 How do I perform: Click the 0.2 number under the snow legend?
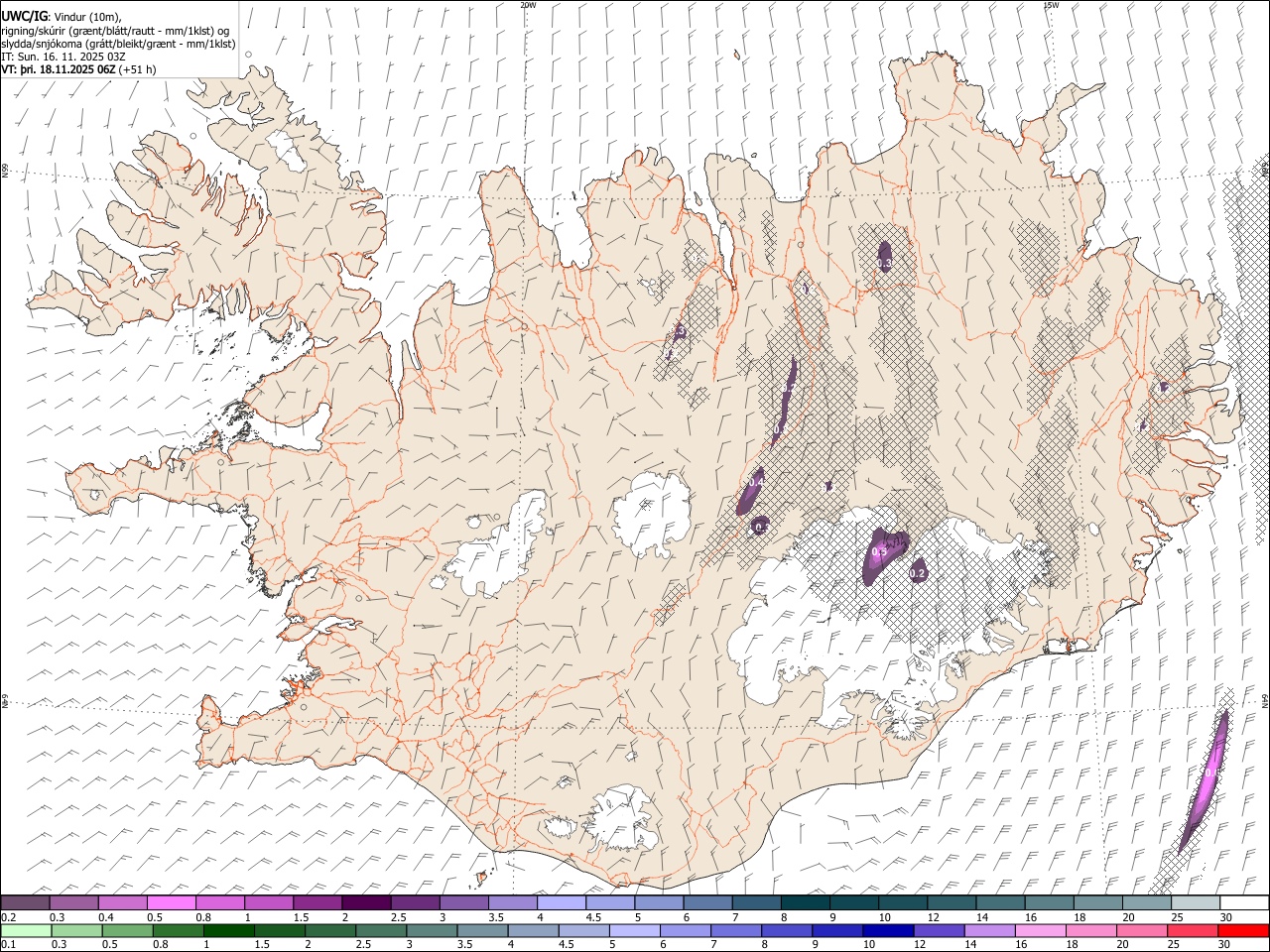pyautogui.click(x=7, y=917)
